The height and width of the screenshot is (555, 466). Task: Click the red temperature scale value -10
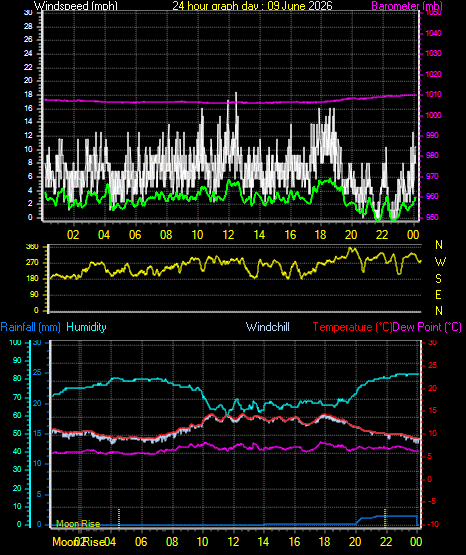coord(432,524)
